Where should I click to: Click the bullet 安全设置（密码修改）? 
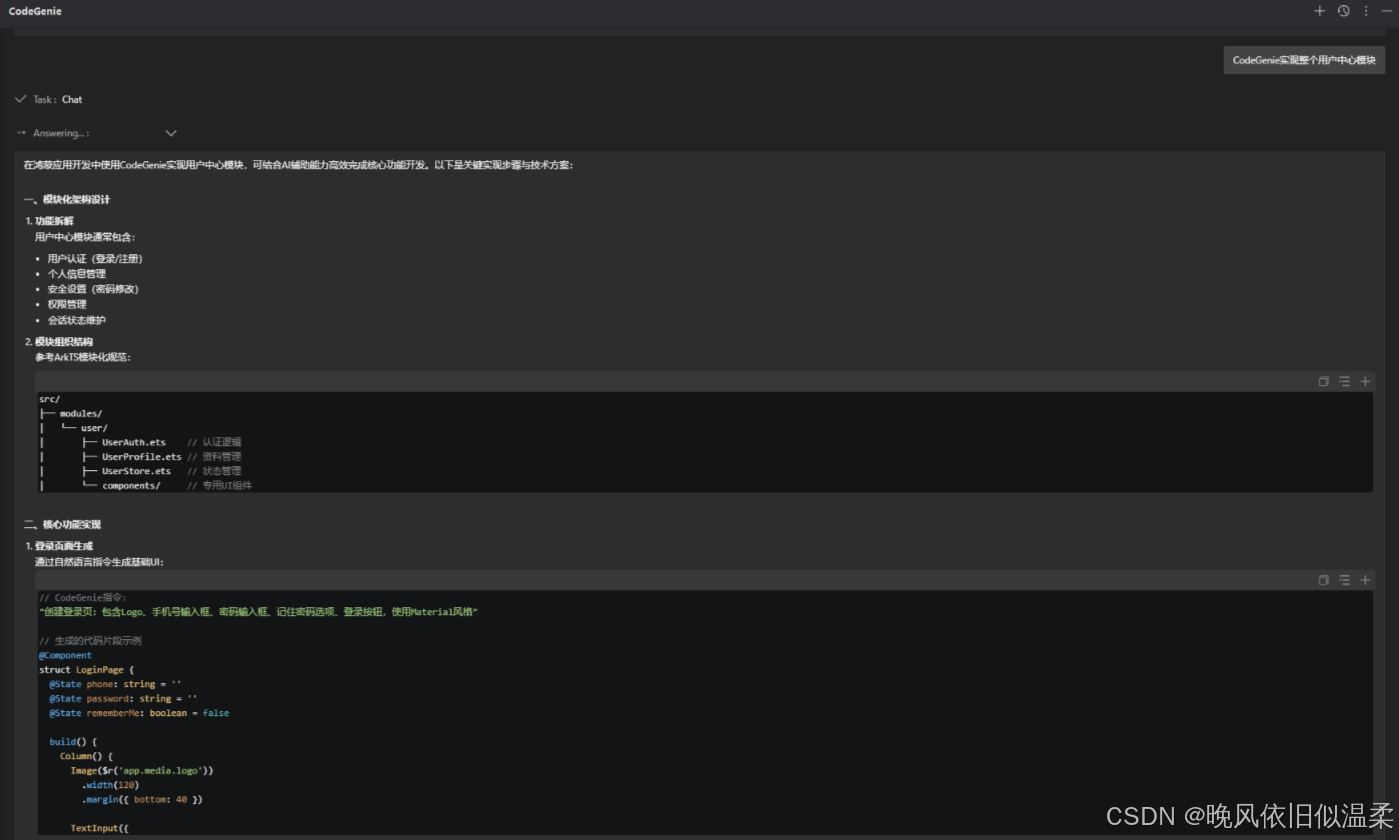tap(93, 289)
